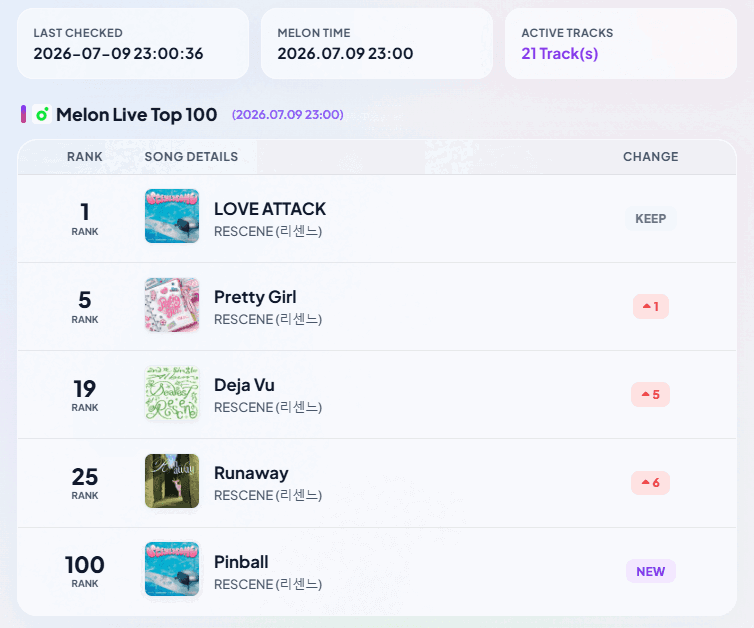Select the Runaway song title
The image size is (754, 628).
pos(251,474)
